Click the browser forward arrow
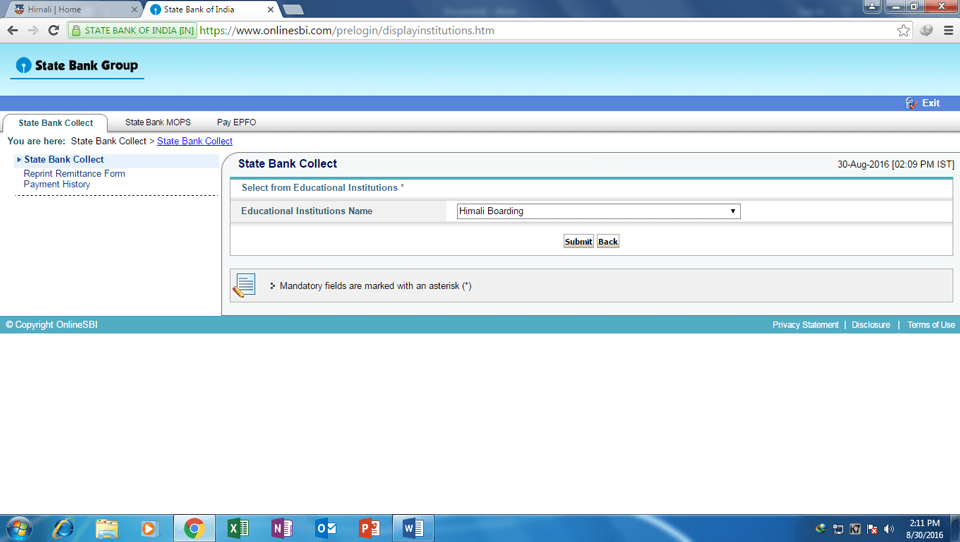 coord(33,30)
